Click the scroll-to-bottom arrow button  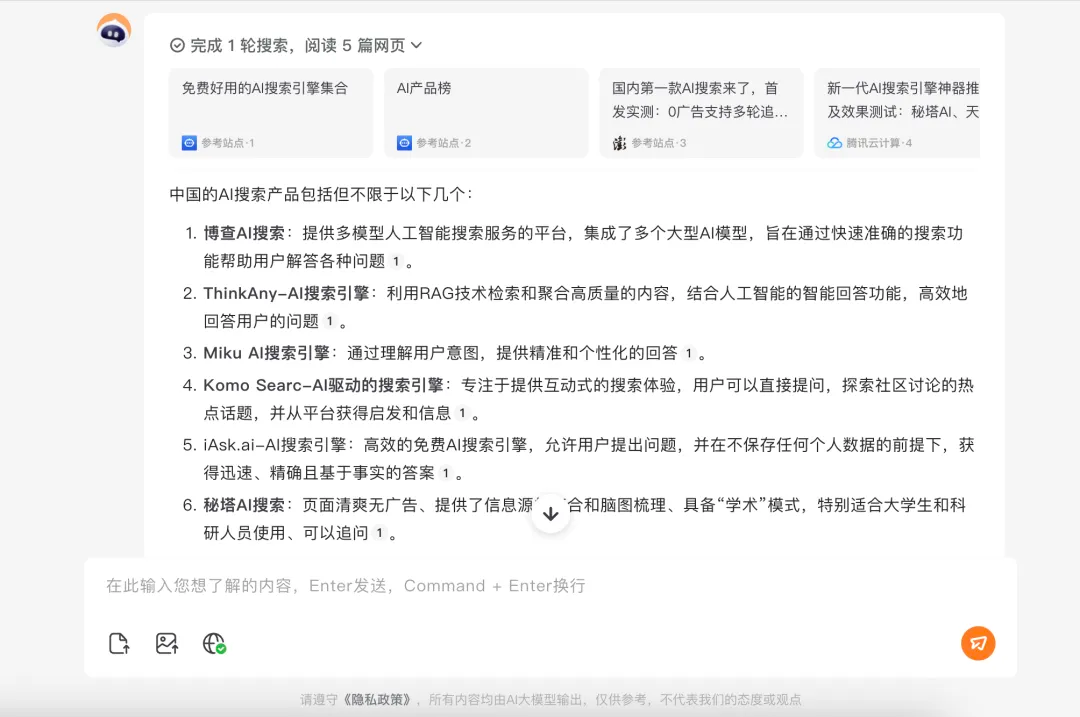tap(550, 514)
